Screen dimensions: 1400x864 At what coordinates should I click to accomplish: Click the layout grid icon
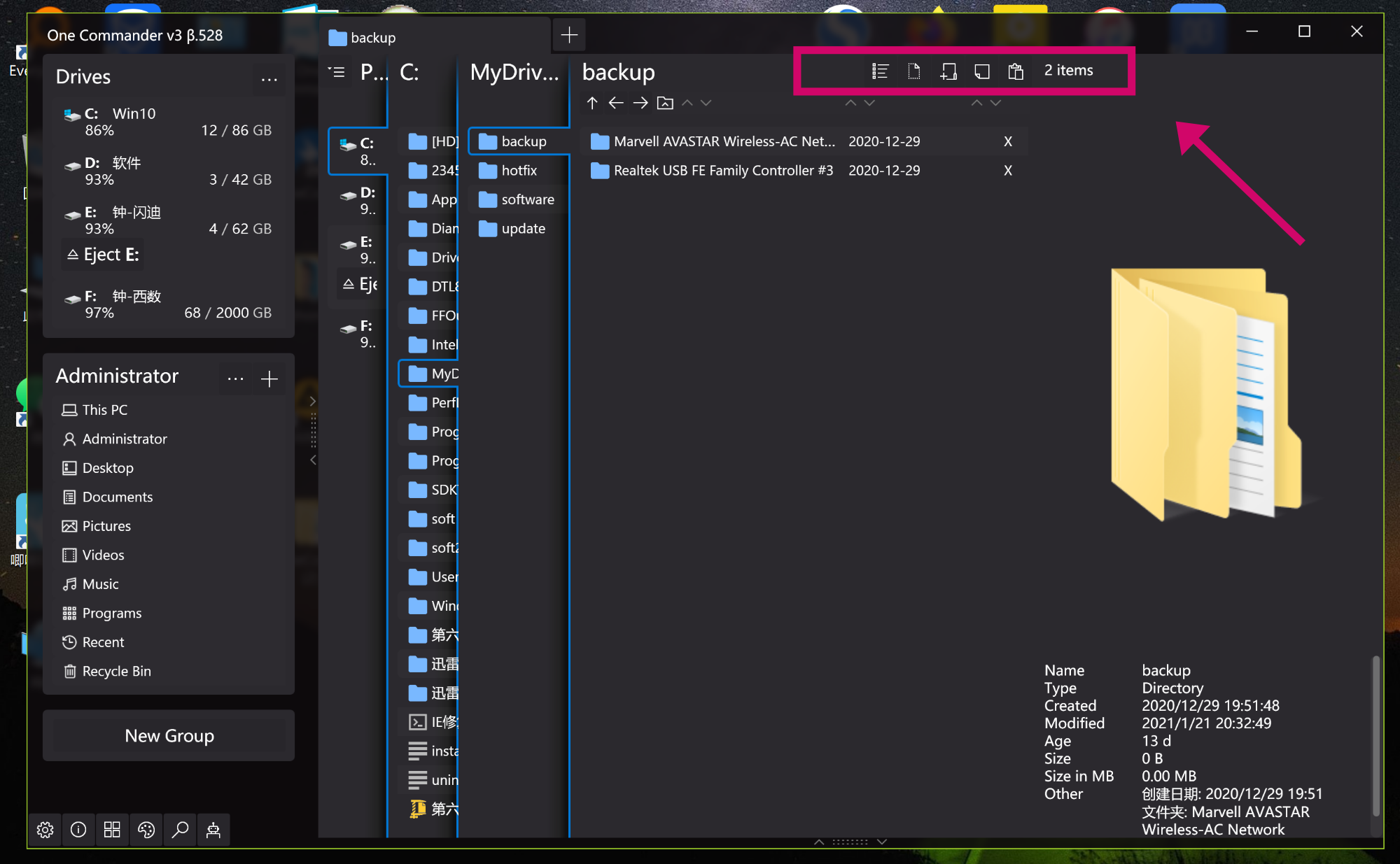pyautogui.click(x=112, y=830)
